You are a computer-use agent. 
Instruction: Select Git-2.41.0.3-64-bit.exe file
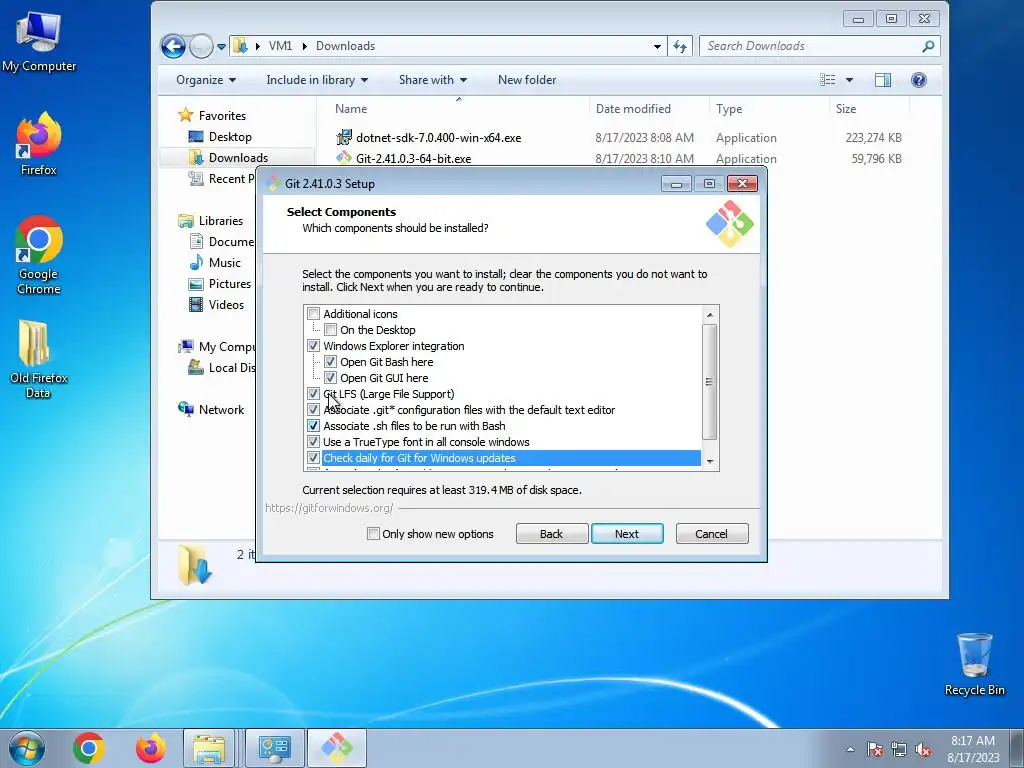point(413,158)
